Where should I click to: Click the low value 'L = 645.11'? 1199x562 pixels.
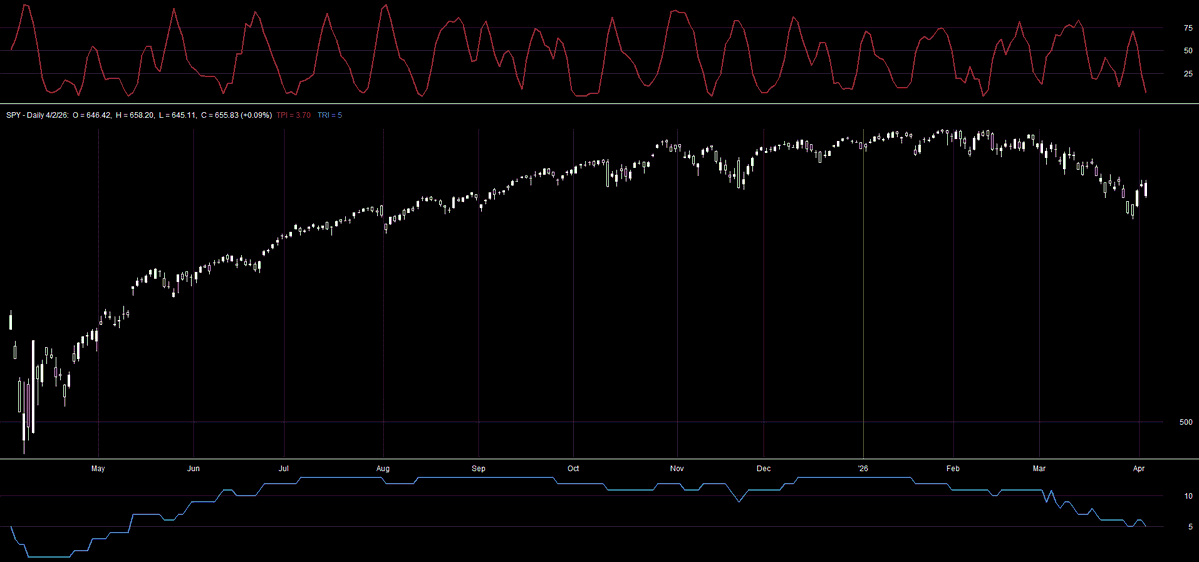[177, 115]
